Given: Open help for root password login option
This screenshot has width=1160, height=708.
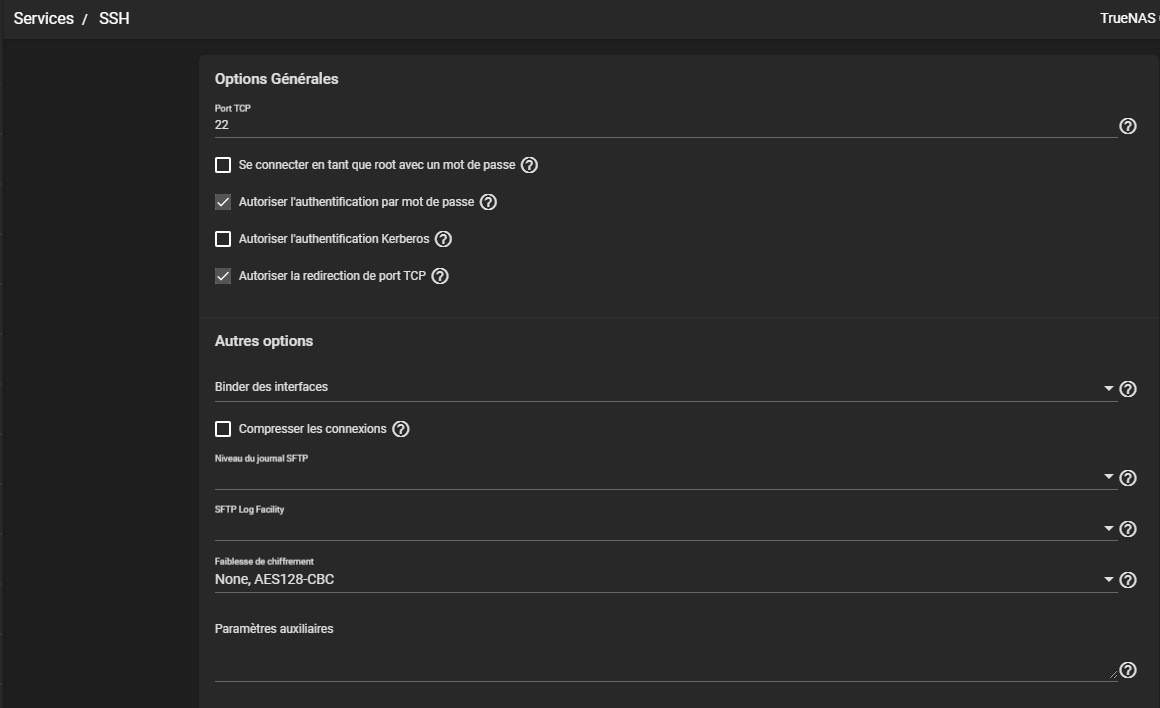Looking at the screenshot, I should coord(530,165).
